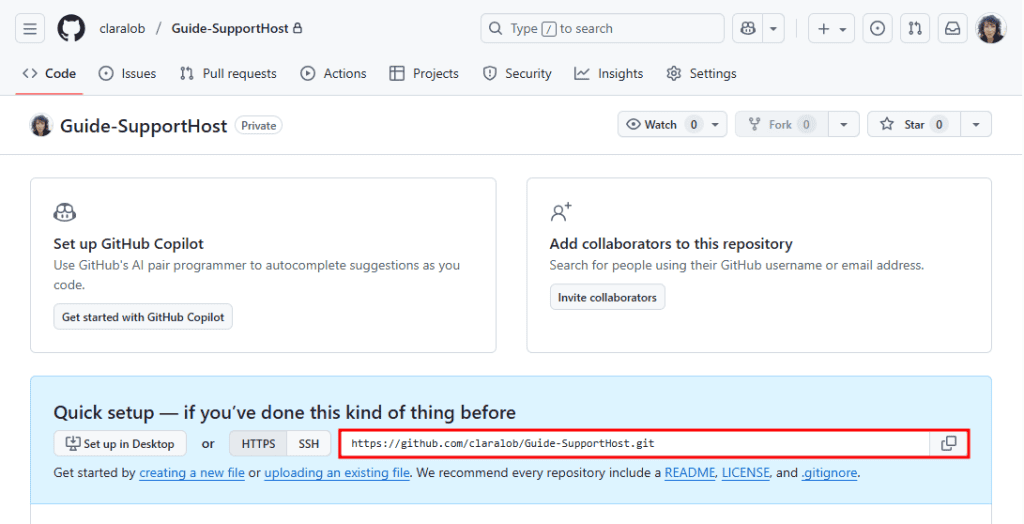Screen dimensions: 1024x524
Task: Switch to the Security tab
Action: pyautogui.click(x=517, y=74)
